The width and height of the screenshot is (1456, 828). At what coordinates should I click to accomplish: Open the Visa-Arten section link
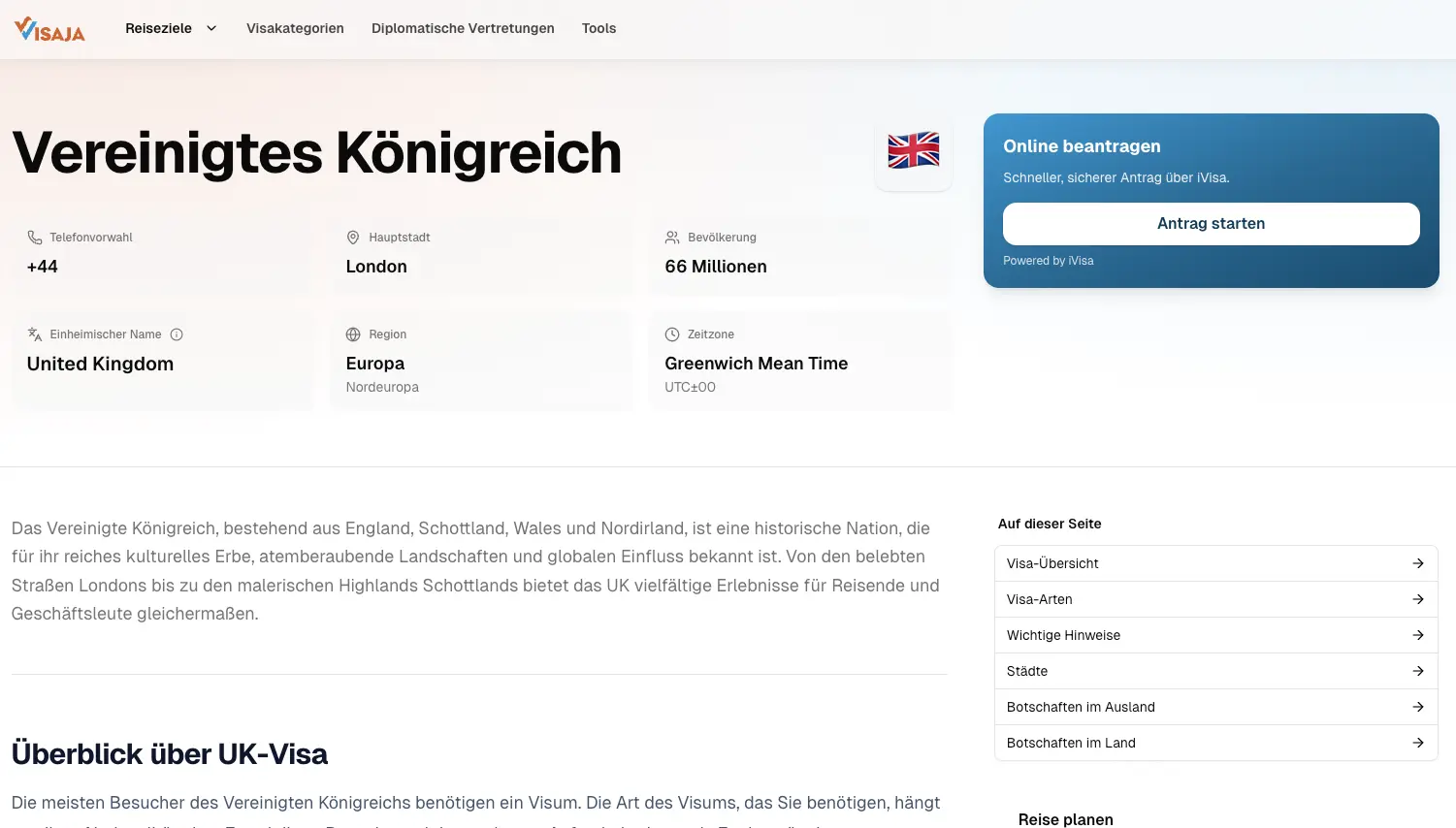coord(1039,599)
